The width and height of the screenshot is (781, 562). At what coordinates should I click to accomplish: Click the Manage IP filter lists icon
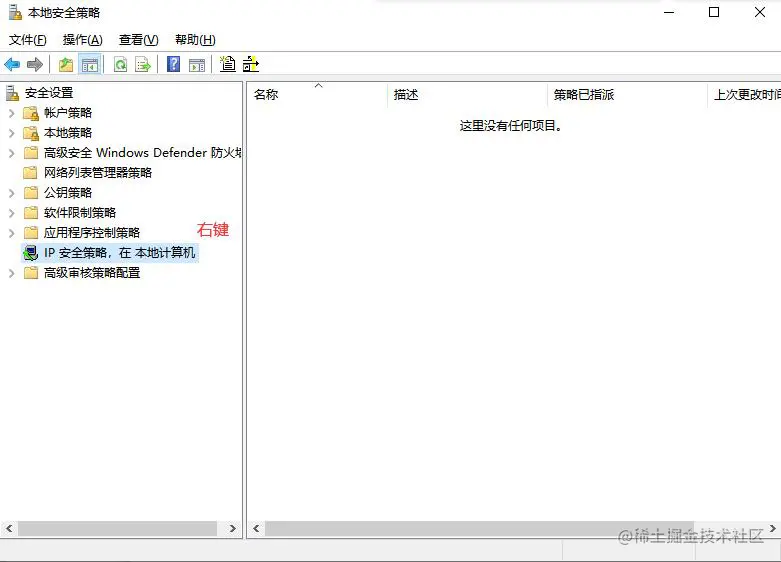[x=251, y=64]
